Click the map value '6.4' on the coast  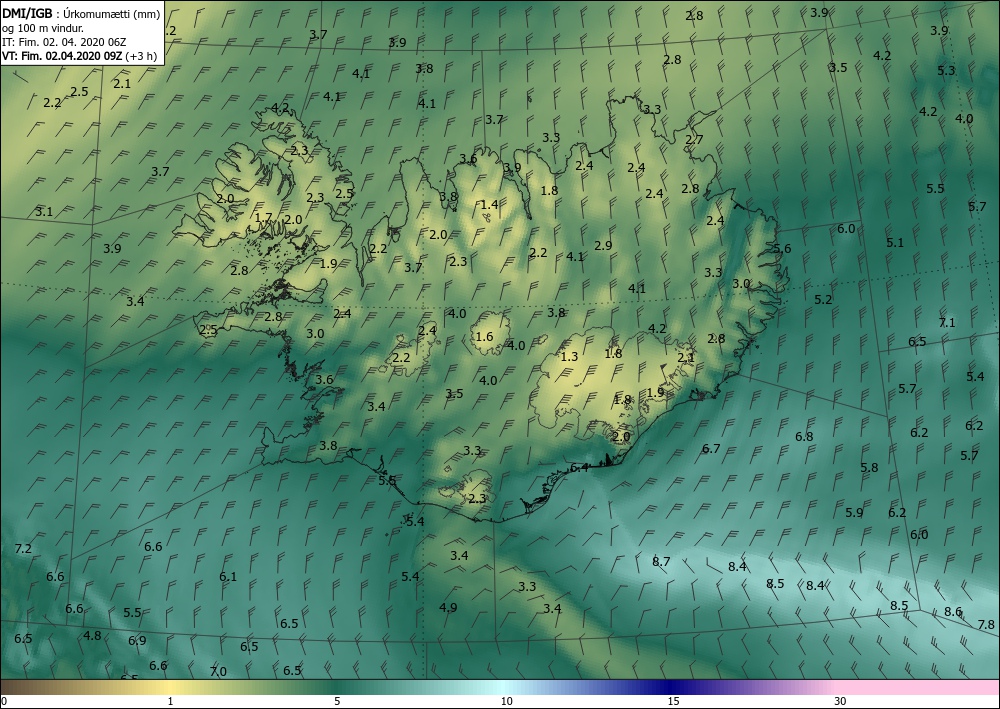pos(579,467)
